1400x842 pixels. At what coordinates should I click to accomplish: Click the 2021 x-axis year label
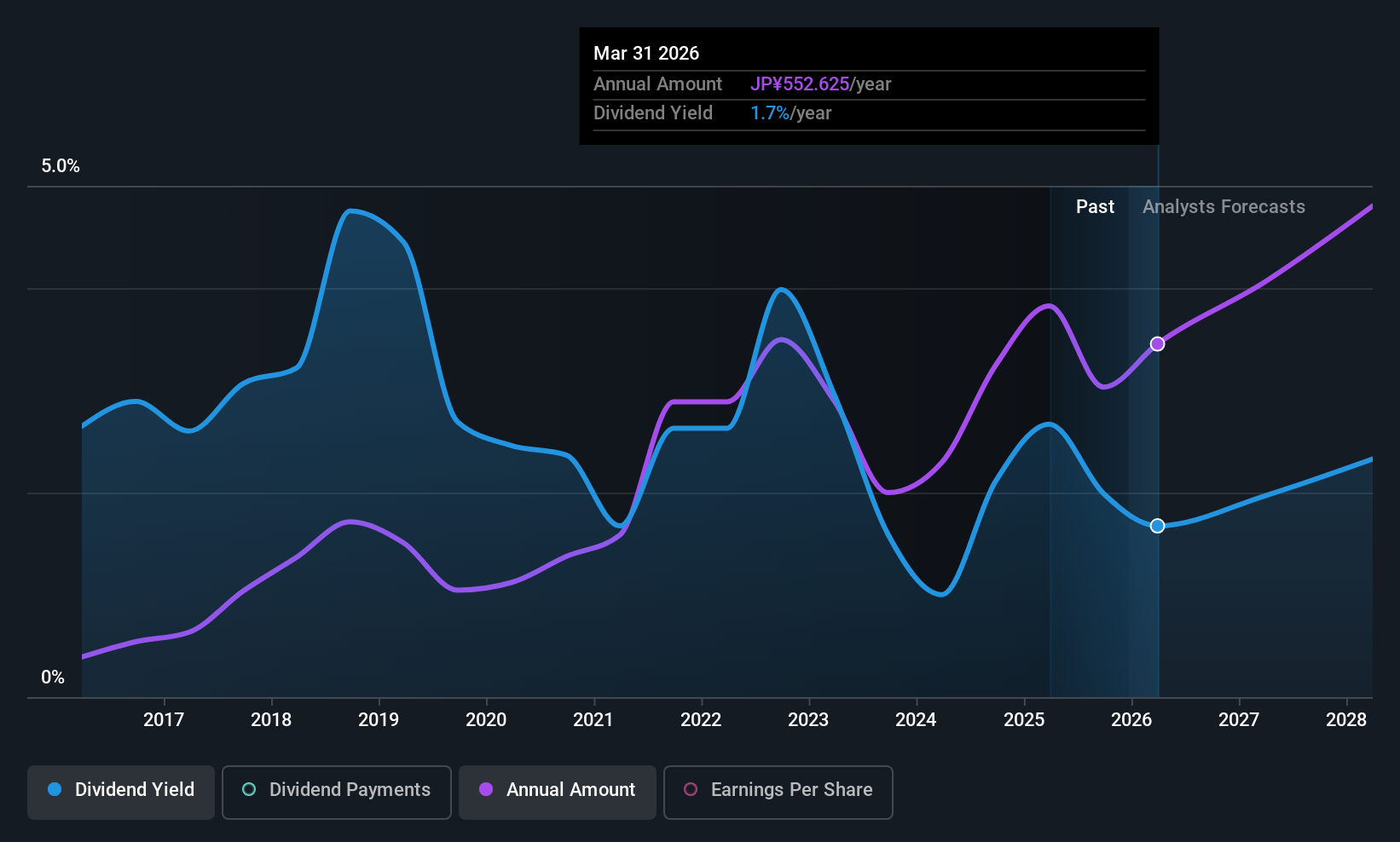click(593, 720)
